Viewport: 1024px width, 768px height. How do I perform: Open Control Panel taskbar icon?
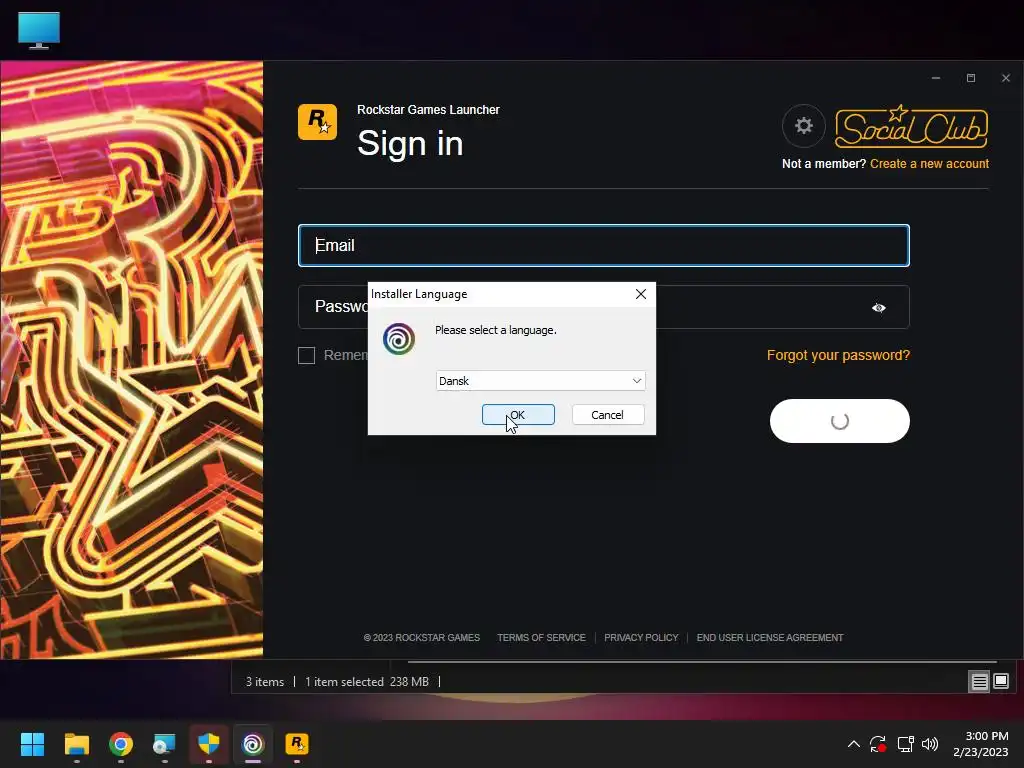[165, 744]
